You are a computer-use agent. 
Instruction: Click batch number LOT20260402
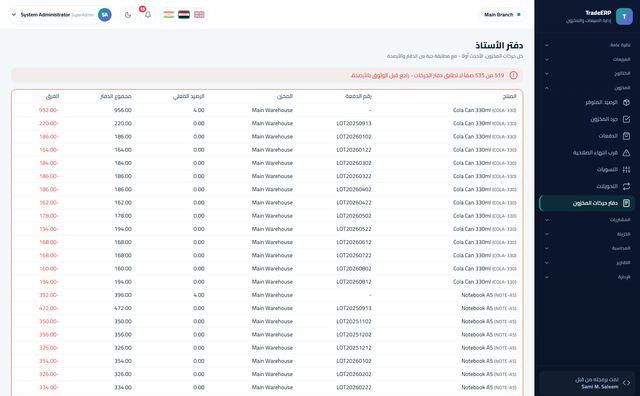coord(354,189)
